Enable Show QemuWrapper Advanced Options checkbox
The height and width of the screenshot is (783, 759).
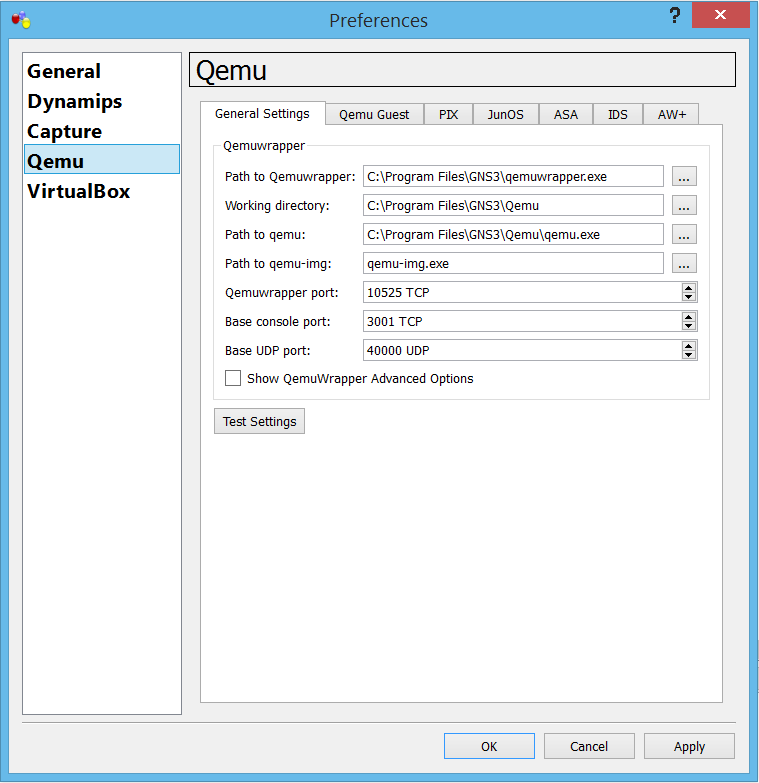[233, 378]
